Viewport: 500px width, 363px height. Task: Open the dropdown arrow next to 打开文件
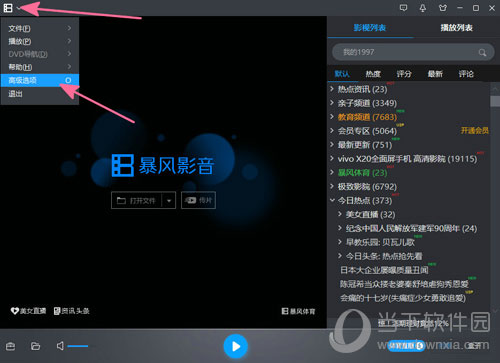169,200
